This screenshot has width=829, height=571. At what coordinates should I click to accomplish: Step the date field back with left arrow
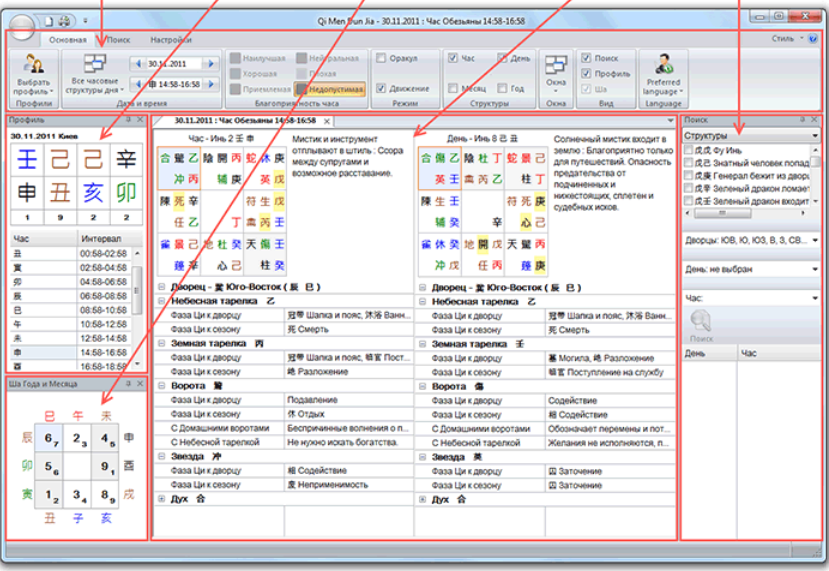point(138,64)
